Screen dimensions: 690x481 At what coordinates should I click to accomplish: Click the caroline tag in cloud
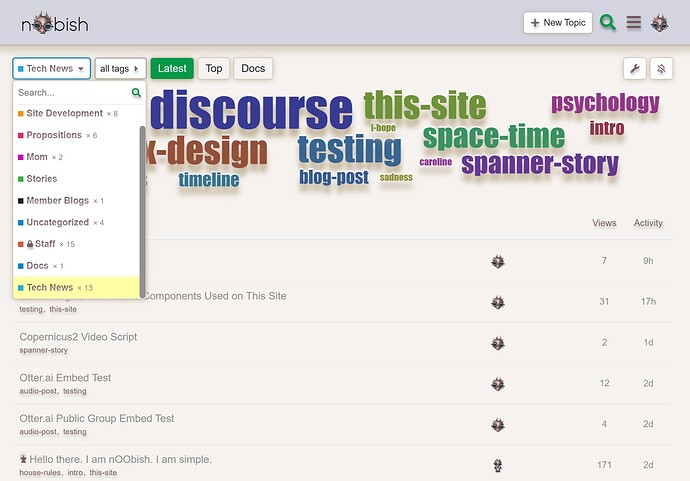point(436,162)
